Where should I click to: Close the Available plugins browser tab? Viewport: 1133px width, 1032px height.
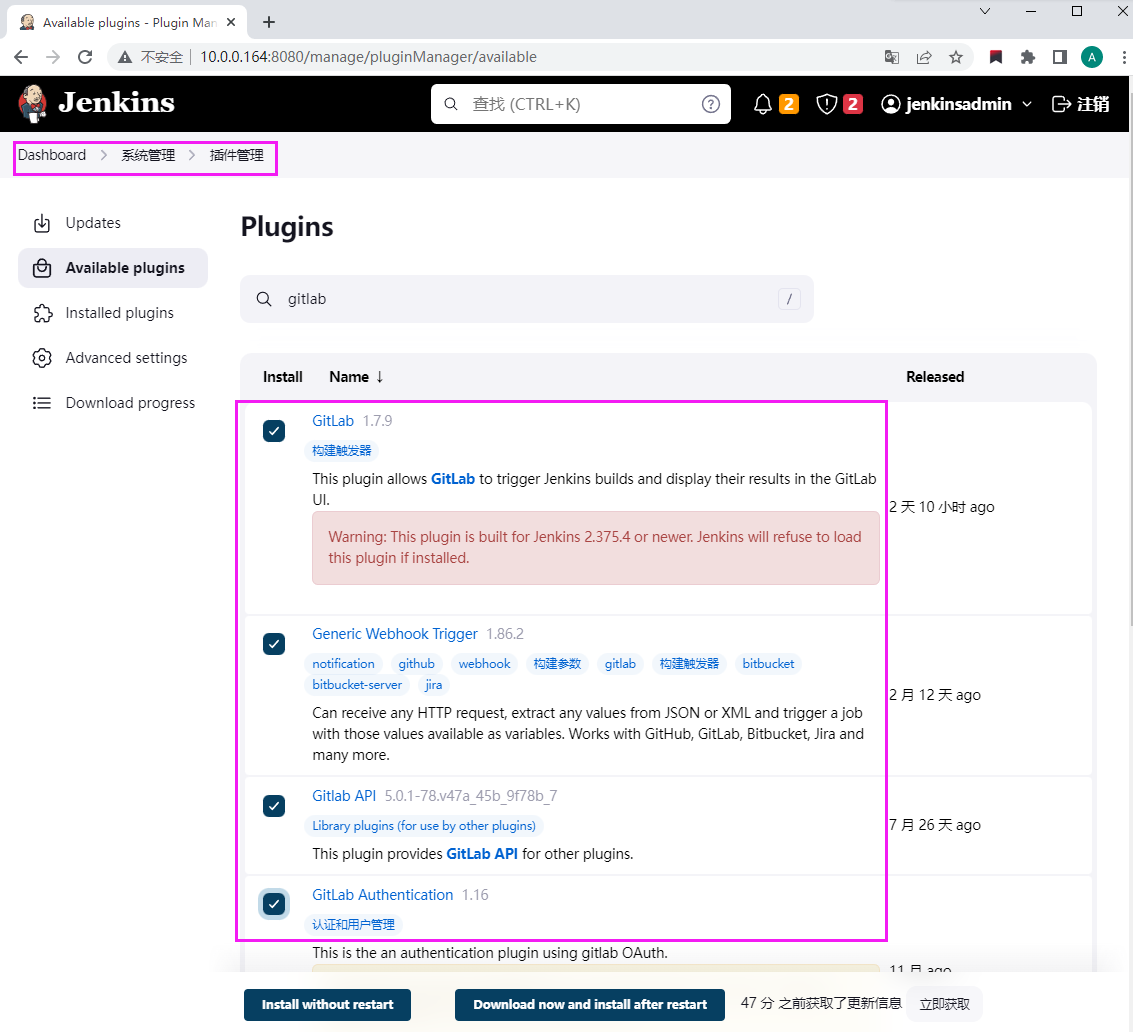point(231,22)
